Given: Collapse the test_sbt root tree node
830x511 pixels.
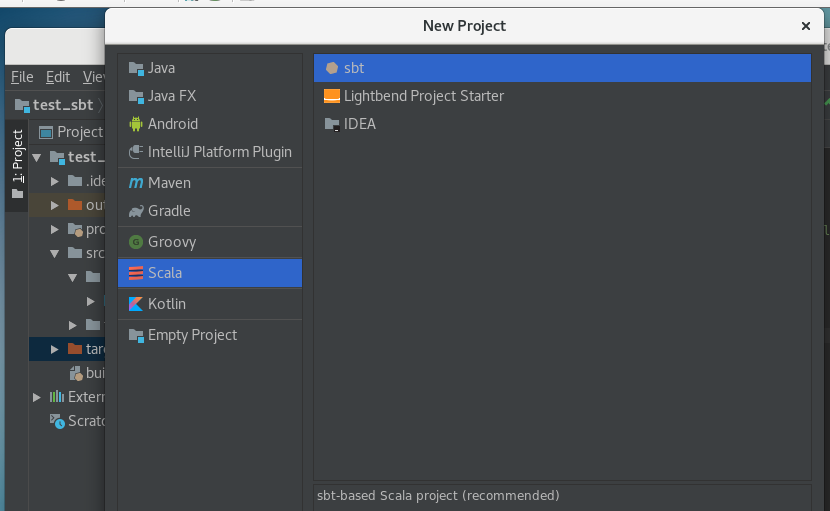Looking at the screenshot, I should click(37, 157).
